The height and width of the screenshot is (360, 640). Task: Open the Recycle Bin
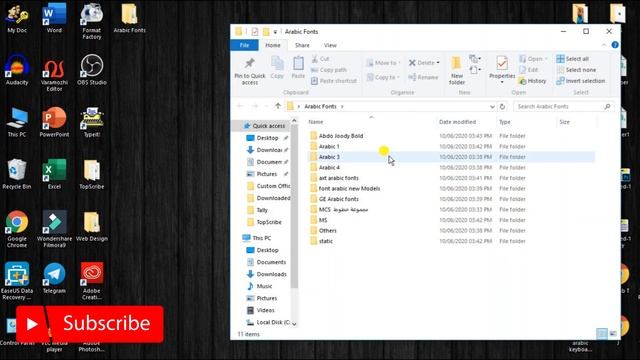click(x=17, y=175)
